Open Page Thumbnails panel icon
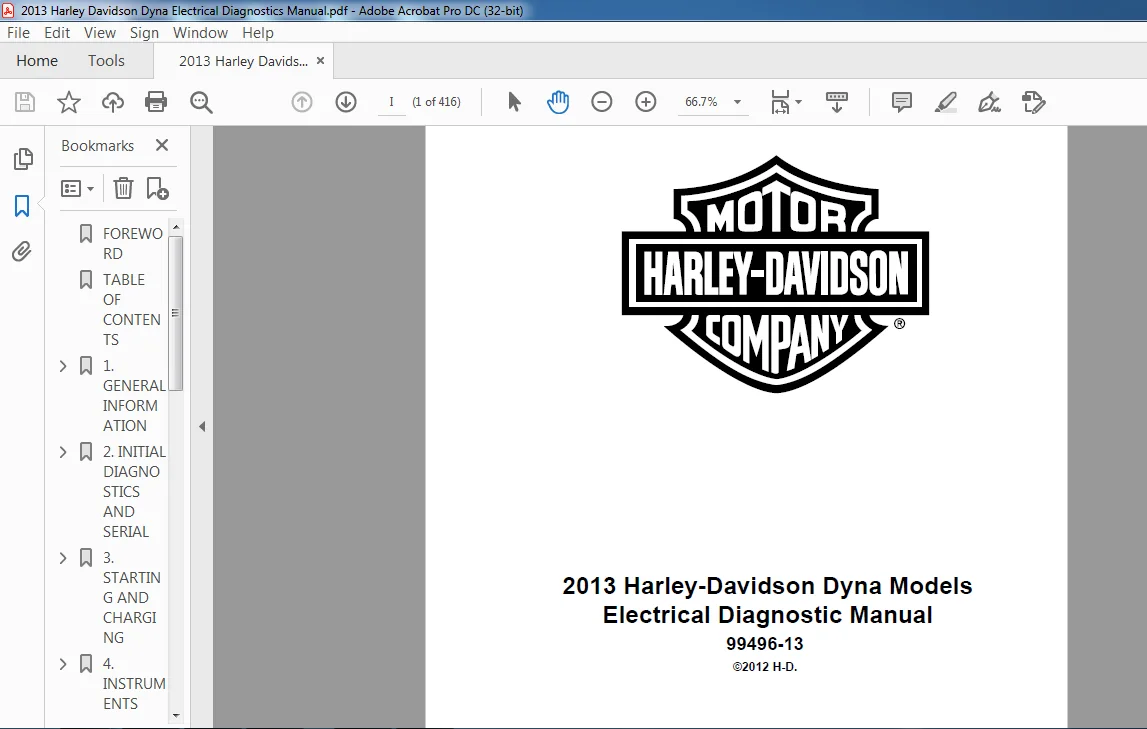Viewport: 1147px width, 729px height. coord(23,159)
